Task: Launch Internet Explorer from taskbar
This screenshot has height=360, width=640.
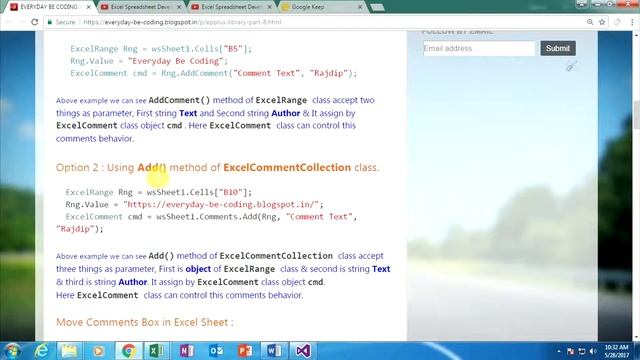Action: click(x=42, y=351)
